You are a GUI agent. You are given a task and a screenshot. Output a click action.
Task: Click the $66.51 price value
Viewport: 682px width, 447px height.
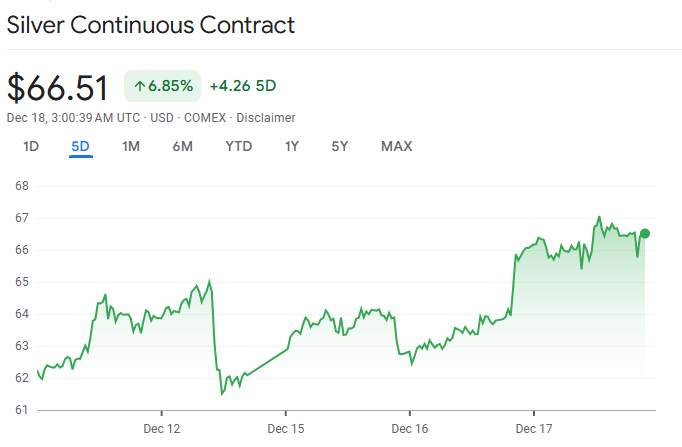(58, 88)
